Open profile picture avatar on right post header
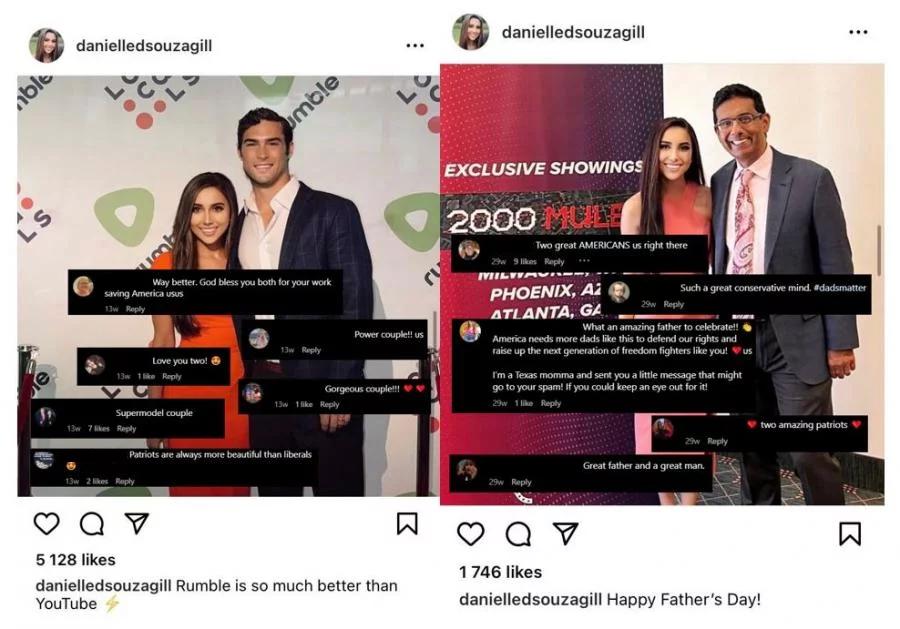The image size is (900, 629). [471, 32]
